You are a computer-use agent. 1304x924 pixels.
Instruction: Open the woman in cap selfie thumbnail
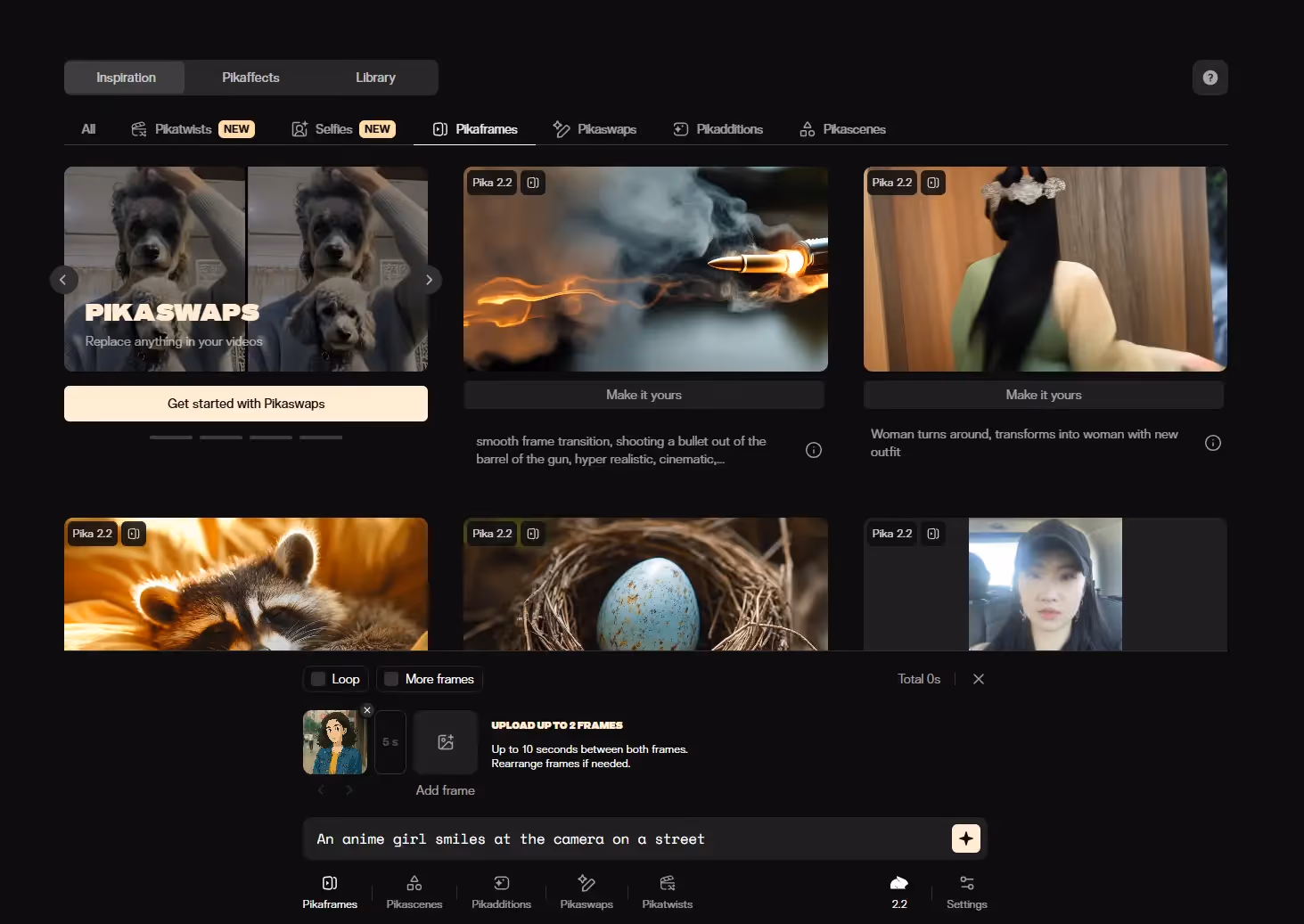click(1046, 584)
